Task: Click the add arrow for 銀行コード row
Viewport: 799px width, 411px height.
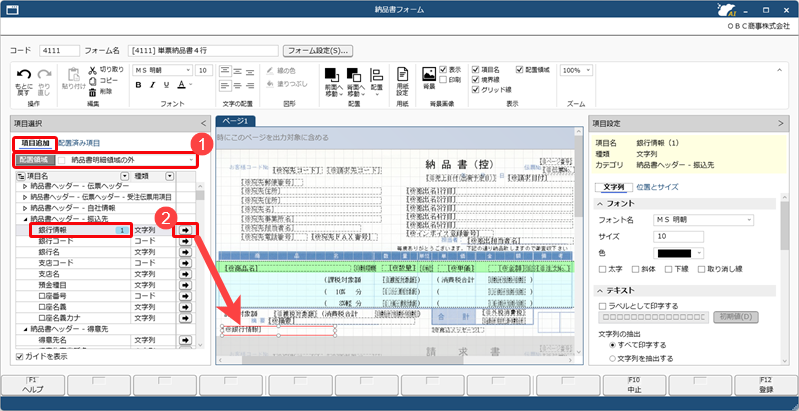Action: [x=186, y=241]
